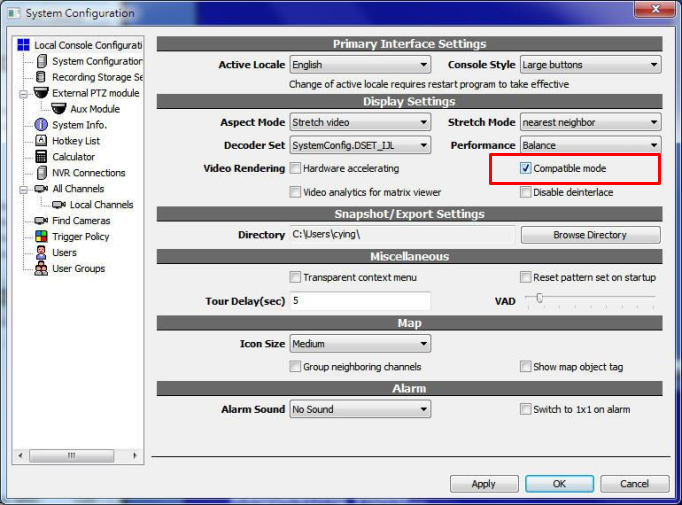Click the Cancel button
The image size is (682, 505).
coord(635,484)
